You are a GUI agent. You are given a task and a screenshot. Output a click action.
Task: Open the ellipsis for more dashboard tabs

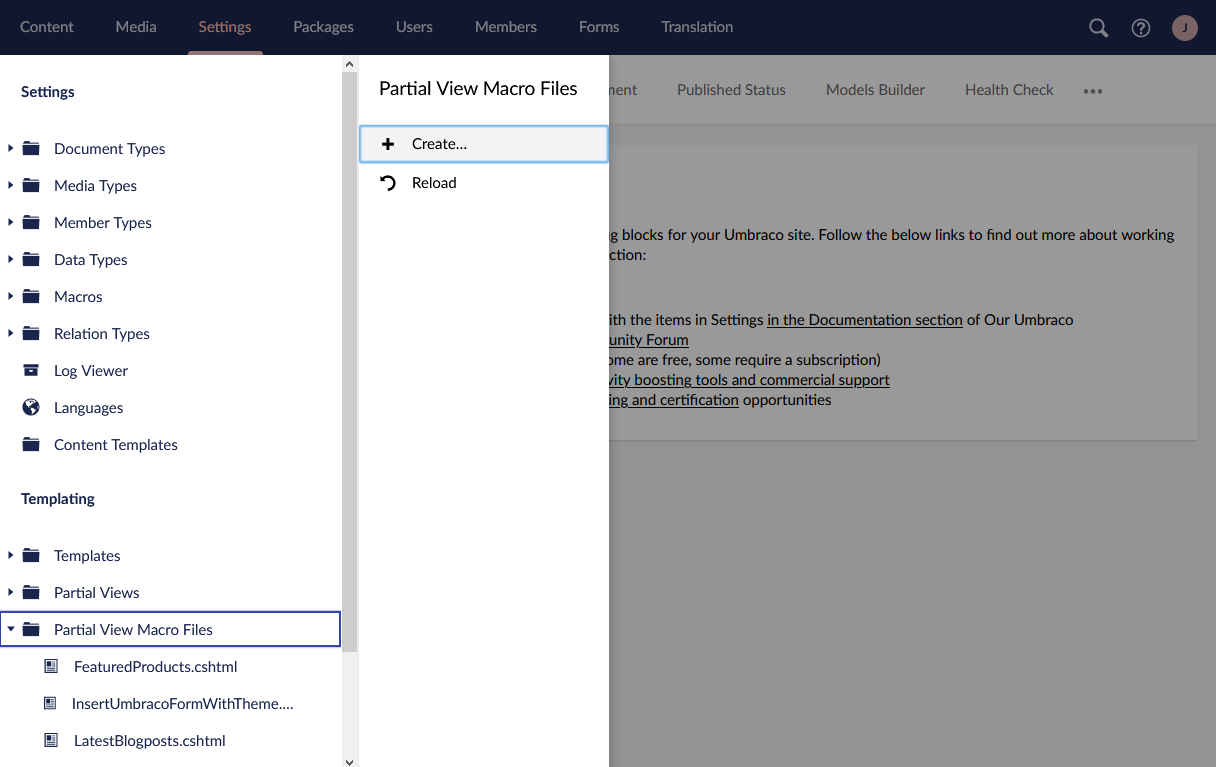pyautogui.click(x=1092, y=91)
